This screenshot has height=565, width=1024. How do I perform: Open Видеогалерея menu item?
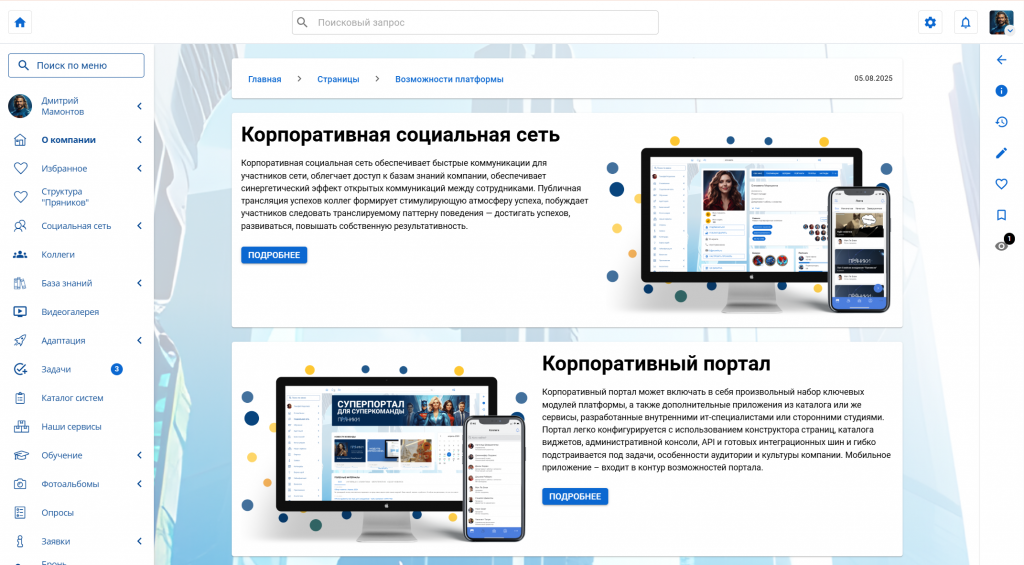(71, 312)
